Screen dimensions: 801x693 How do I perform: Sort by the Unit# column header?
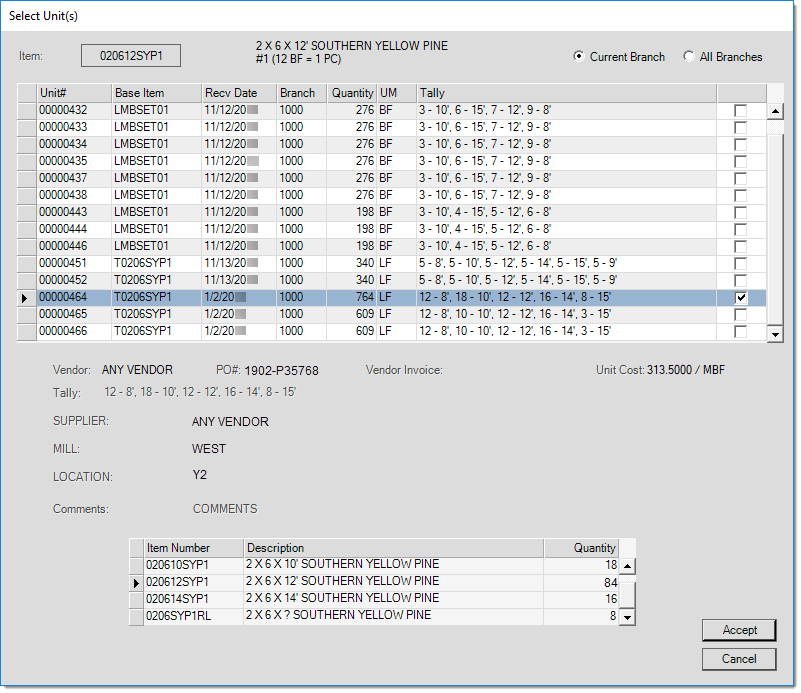tap(74, 93)
